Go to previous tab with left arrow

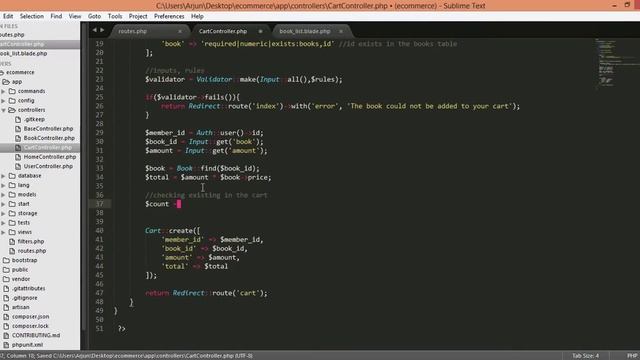coord(94,30)
